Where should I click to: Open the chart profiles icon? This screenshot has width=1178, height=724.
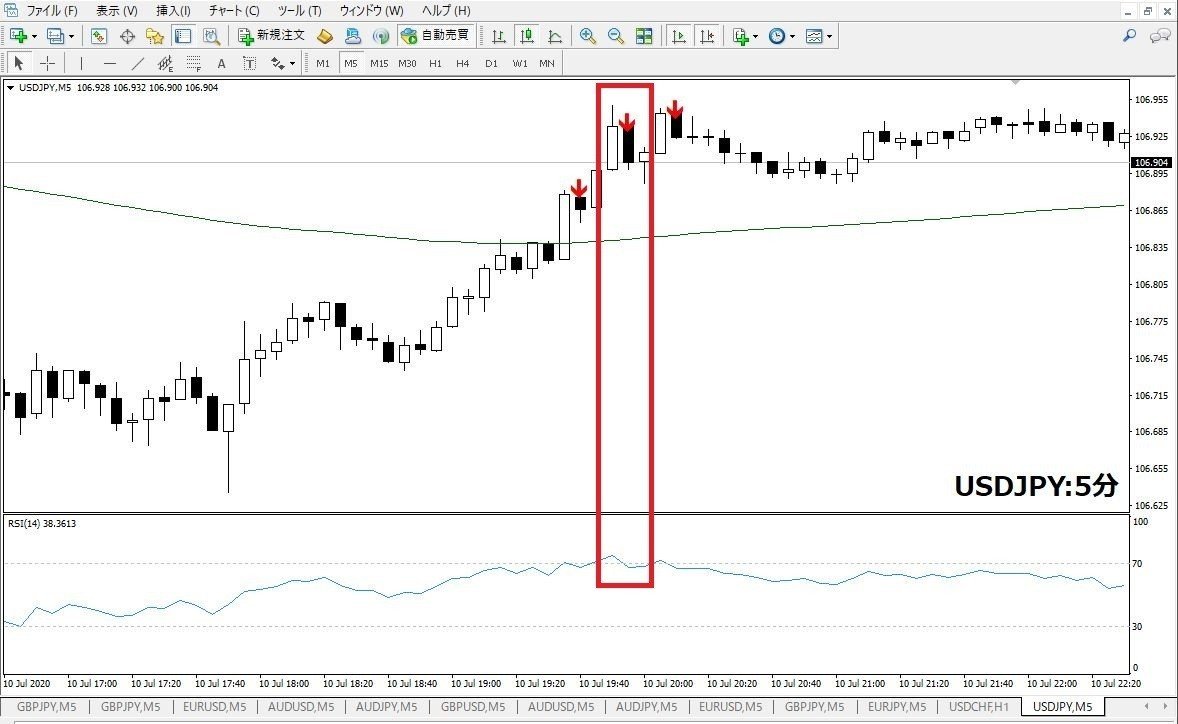click(55, 35)
